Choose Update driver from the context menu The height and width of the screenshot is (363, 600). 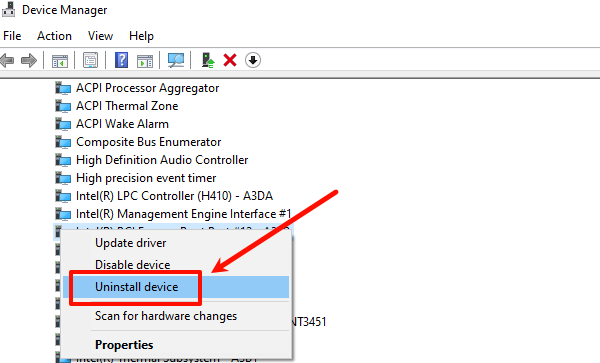click(x=176, y=243)
